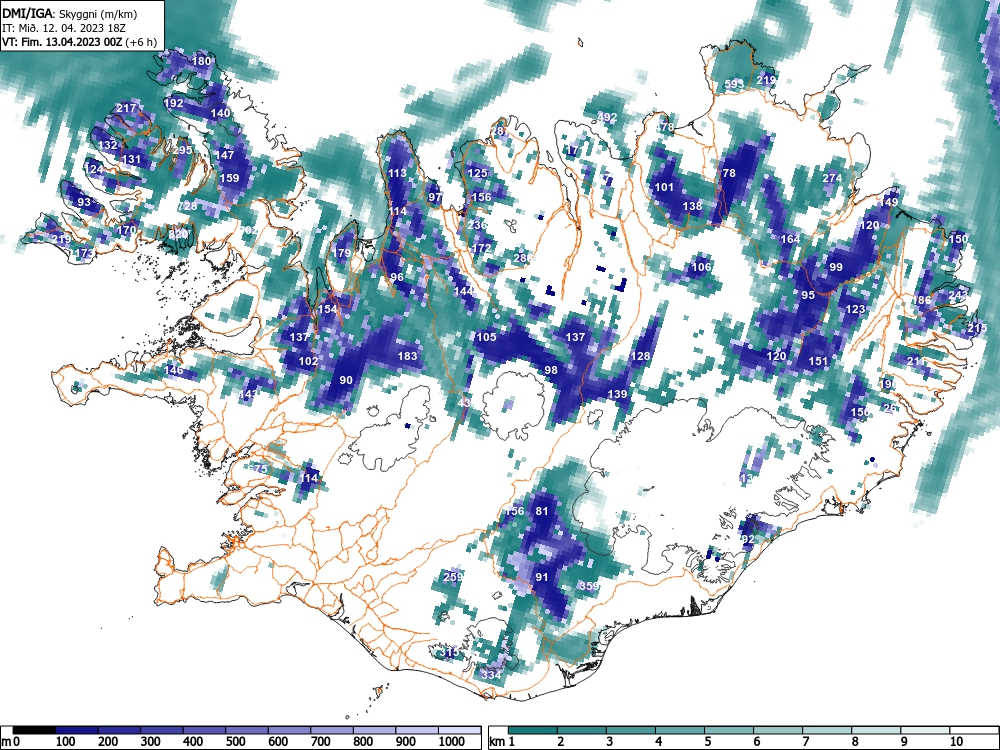Image resolution: width=1000 pixels, height=750 pixels.
Task: Click the map value 98
Action: pyautogui.click(x=551, y=370)
